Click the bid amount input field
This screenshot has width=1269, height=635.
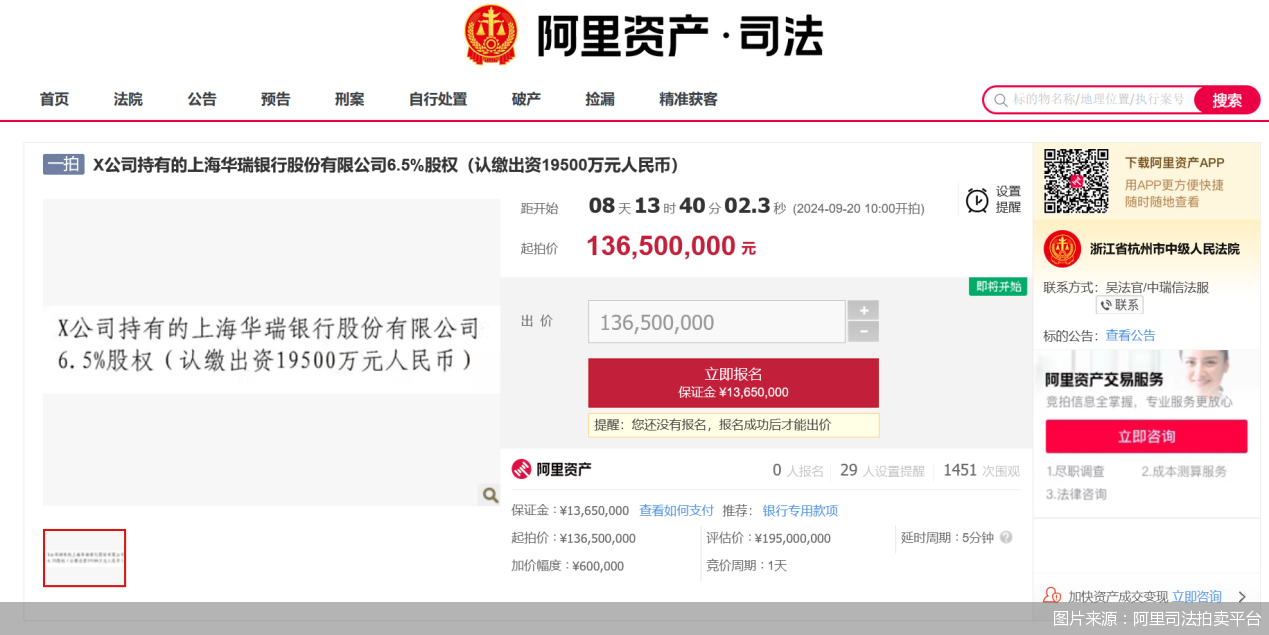[x=717, y=322]
